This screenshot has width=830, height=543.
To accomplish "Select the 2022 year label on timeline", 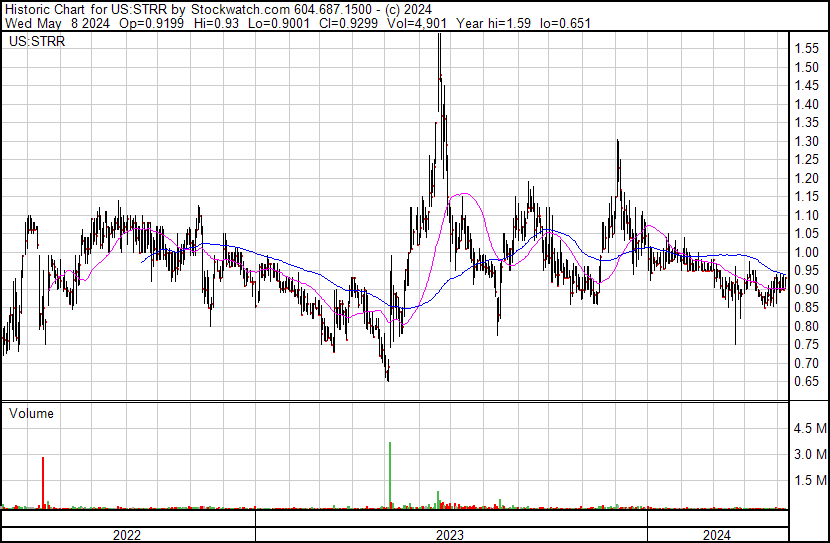I will tap(127, 535).
